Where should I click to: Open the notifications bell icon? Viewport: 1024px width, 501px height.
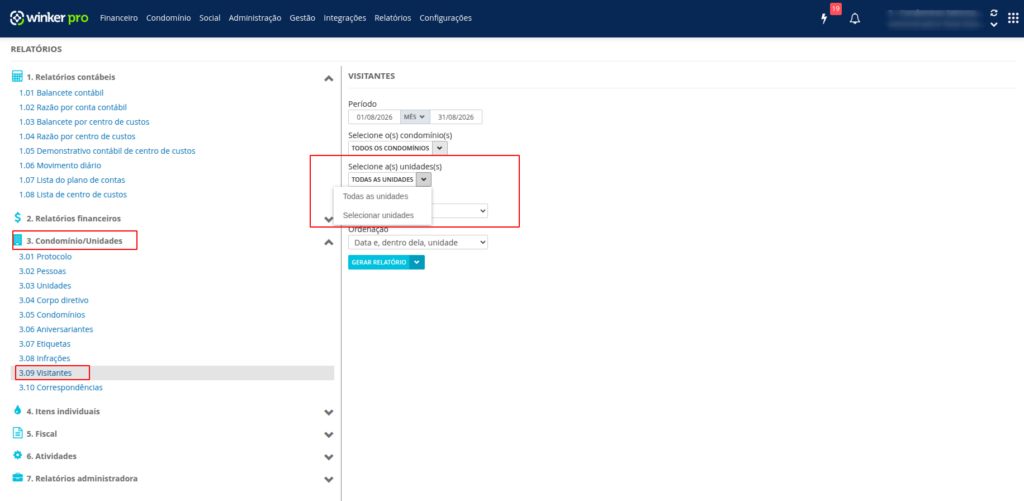[x=854, y=18]
